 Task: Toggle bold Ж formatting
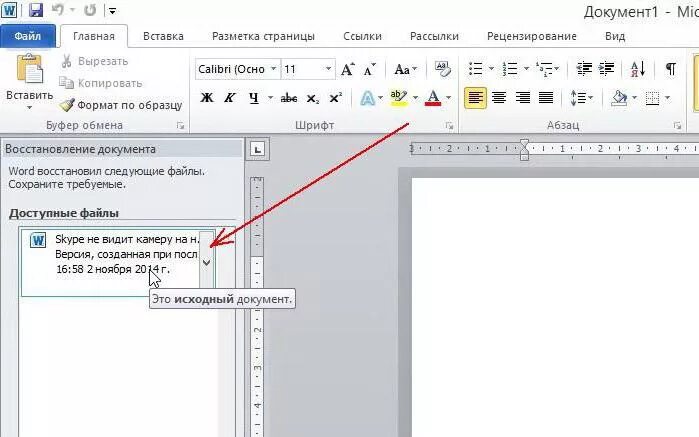pyautogui.click(x=206, y=98)
